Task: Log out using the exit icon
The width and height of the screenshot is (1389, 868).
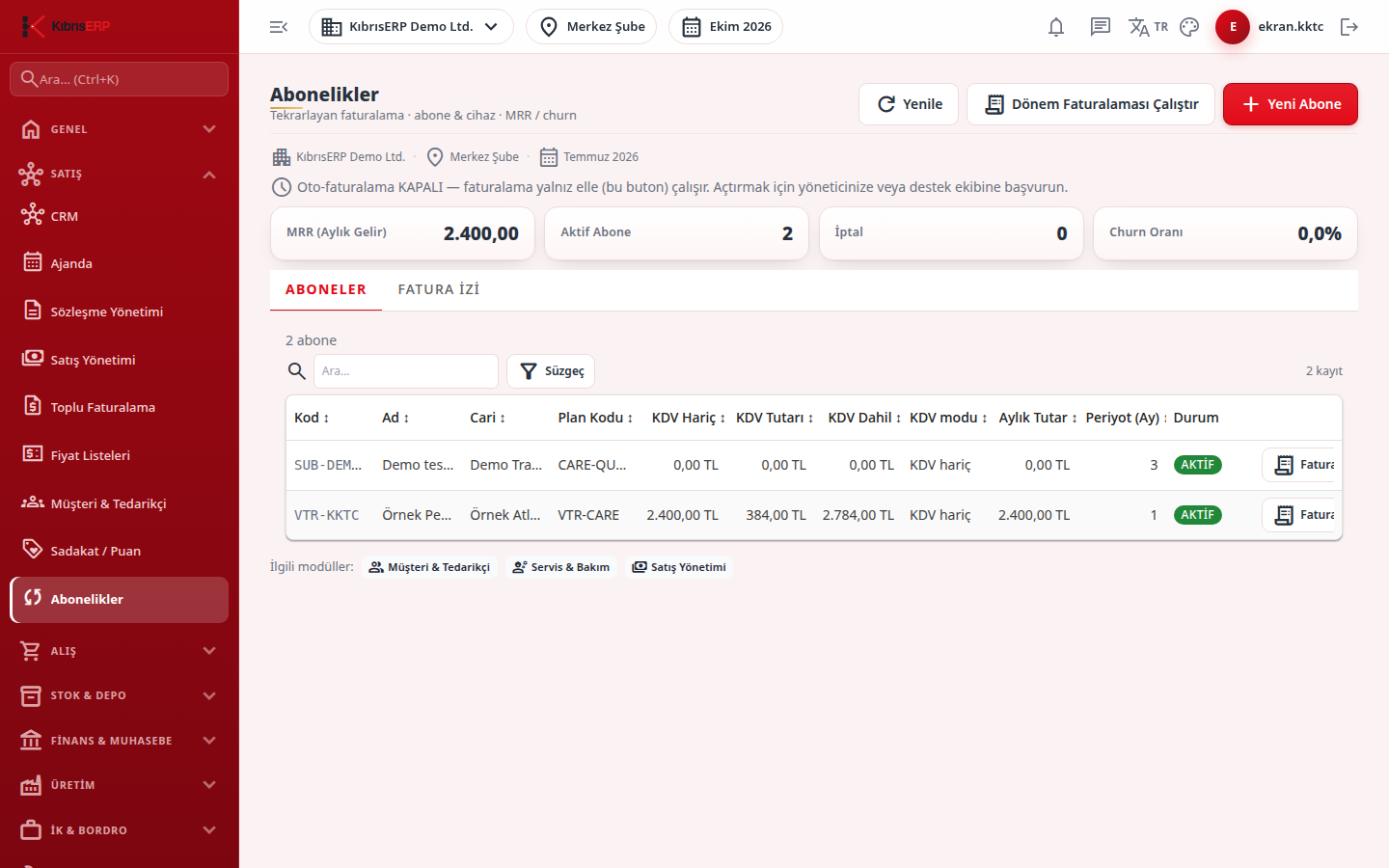Action: [1349, 27]
